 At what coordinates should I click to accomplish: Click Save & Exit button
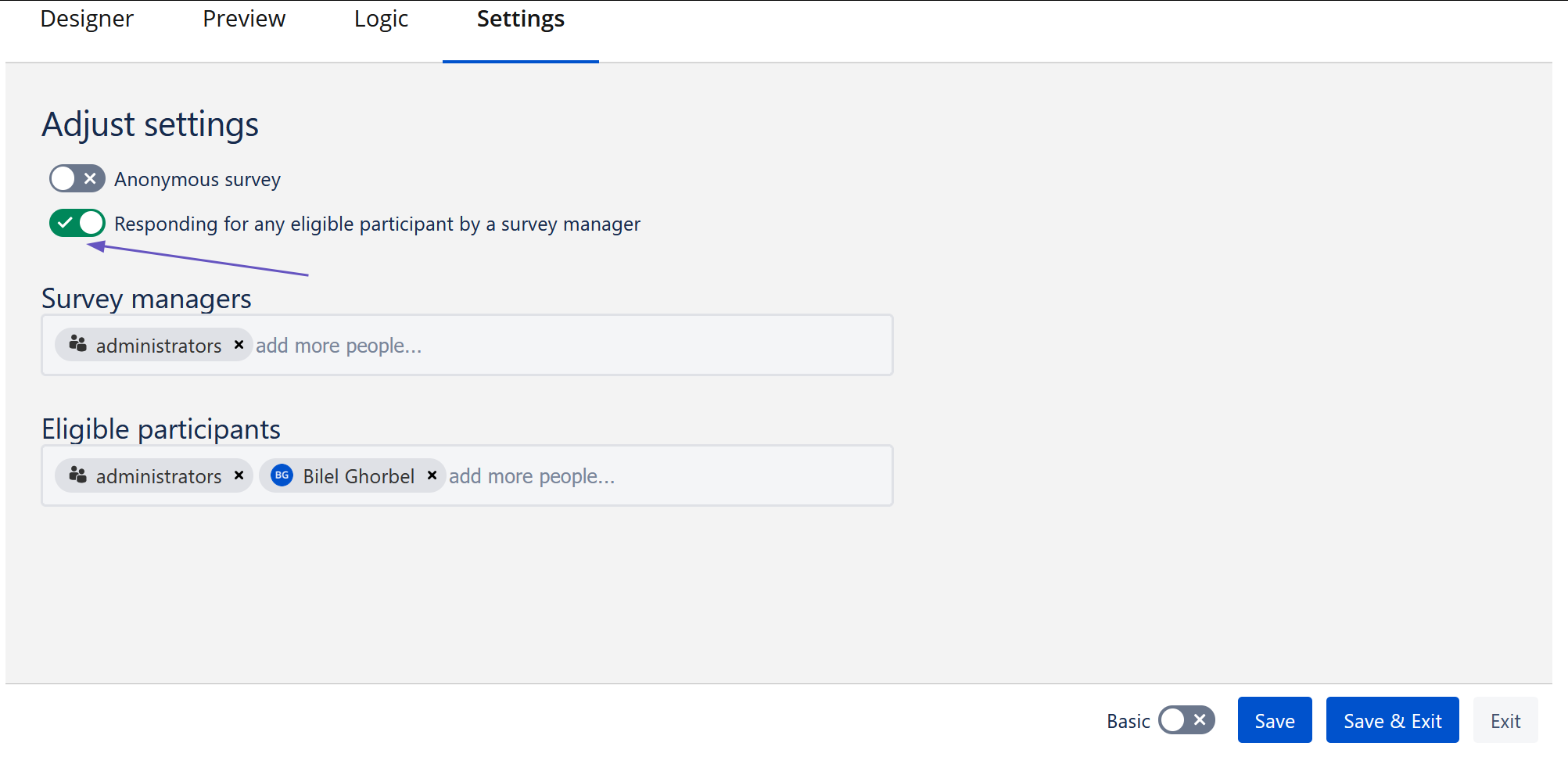[1392, 720]
